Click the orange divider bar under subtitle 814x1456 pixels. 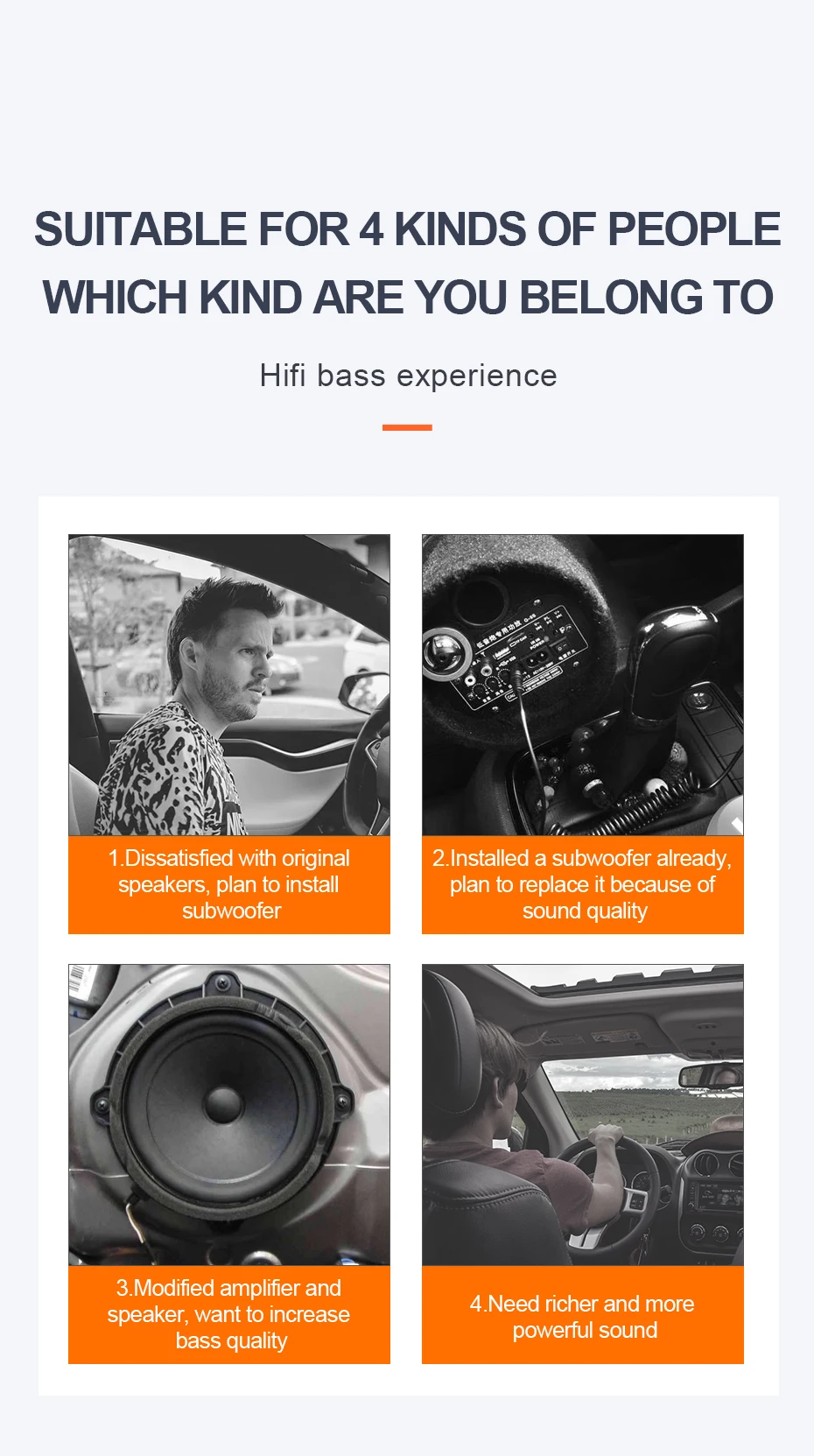click(407, 427)
